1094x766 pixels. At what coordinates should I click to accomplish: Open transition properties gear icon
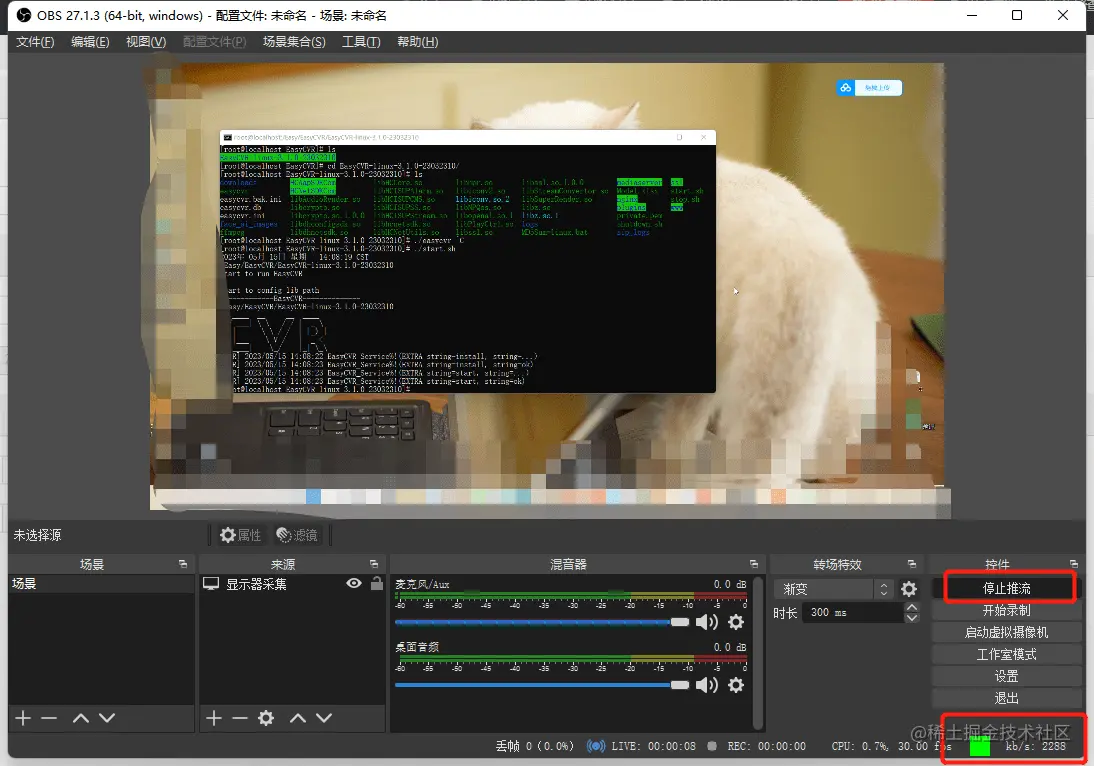[x=908, y=589]
